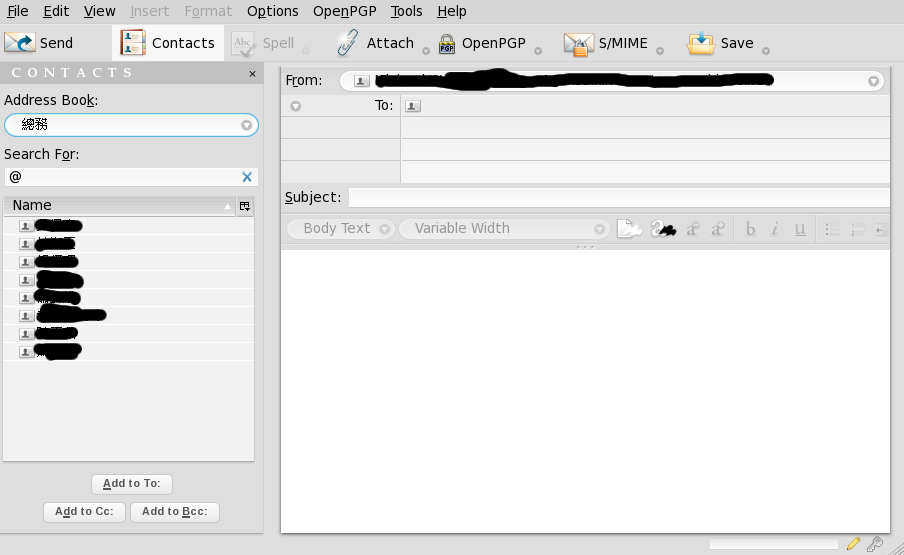Open the column picker in contacts list

point(244,206)
